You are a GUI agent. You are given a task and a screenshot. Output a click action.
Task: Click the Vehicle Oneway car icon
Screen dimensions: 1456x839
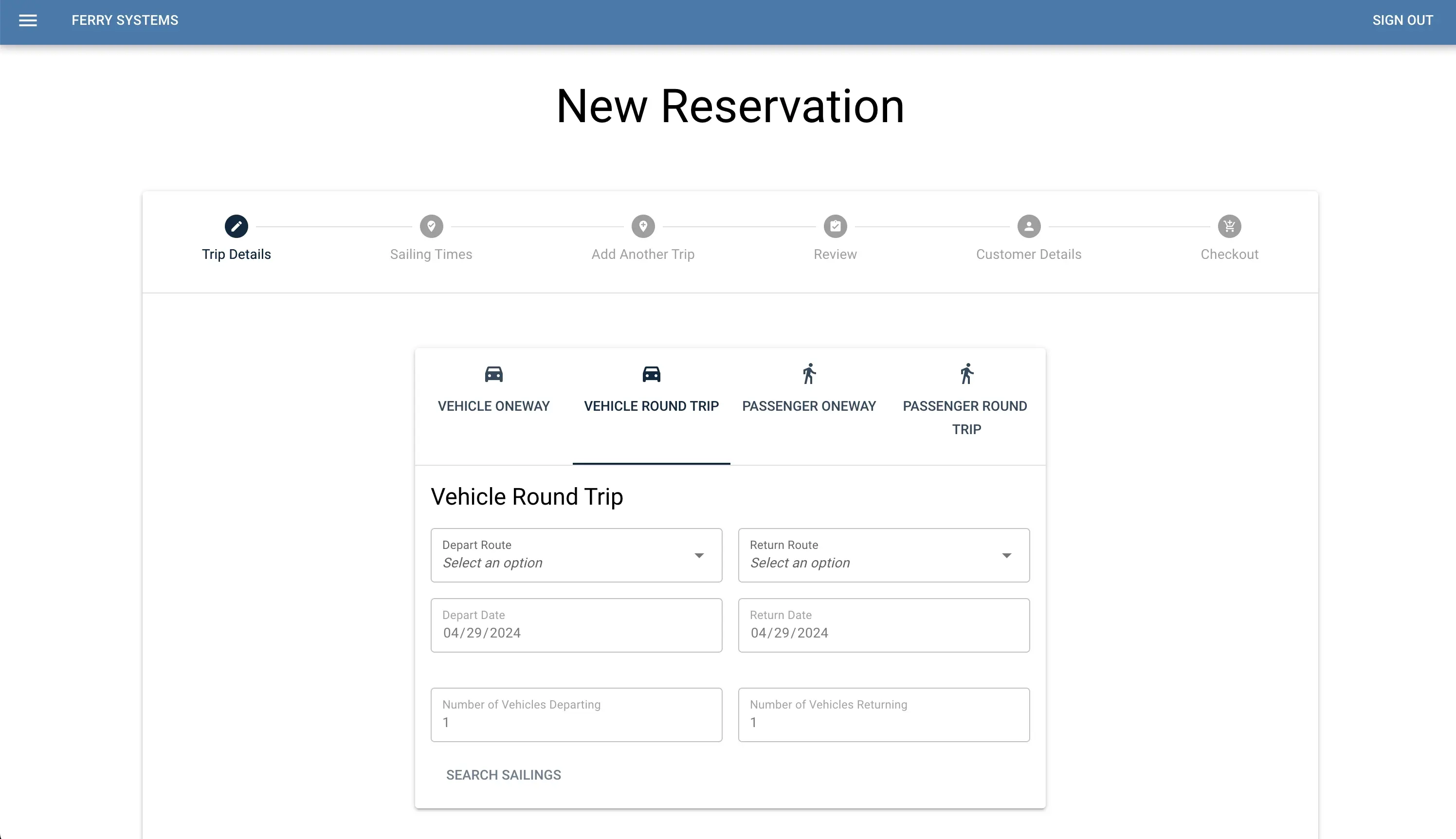(x=494, y=375)
